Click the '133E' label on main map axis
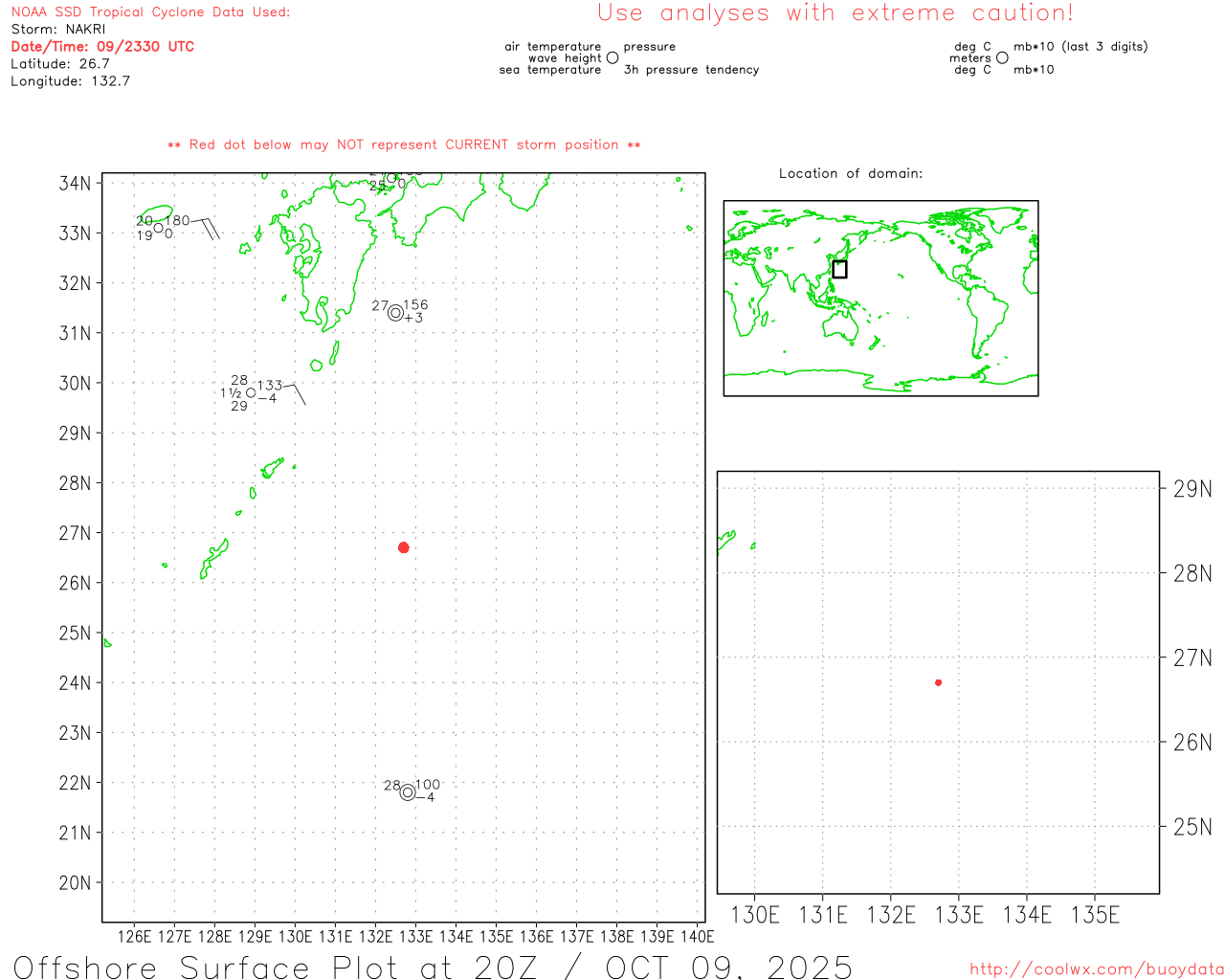 coord(415,937)
